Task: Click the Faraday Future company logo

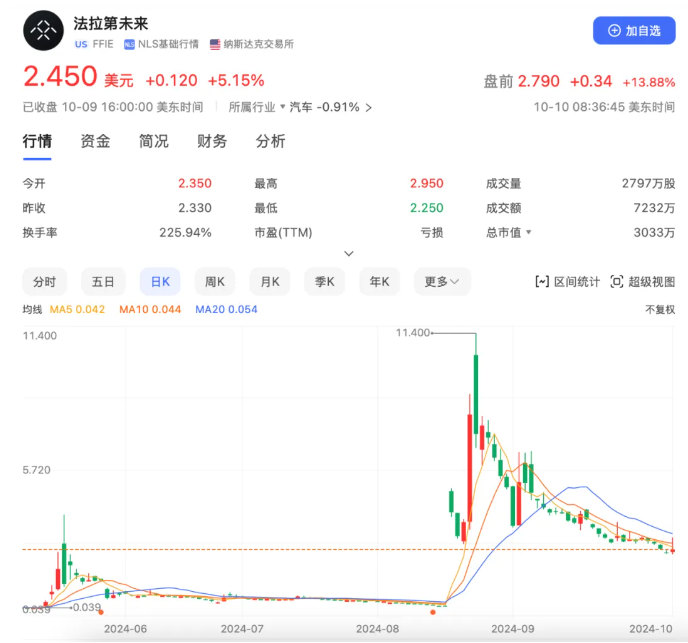Action: (x=43, y=30)
